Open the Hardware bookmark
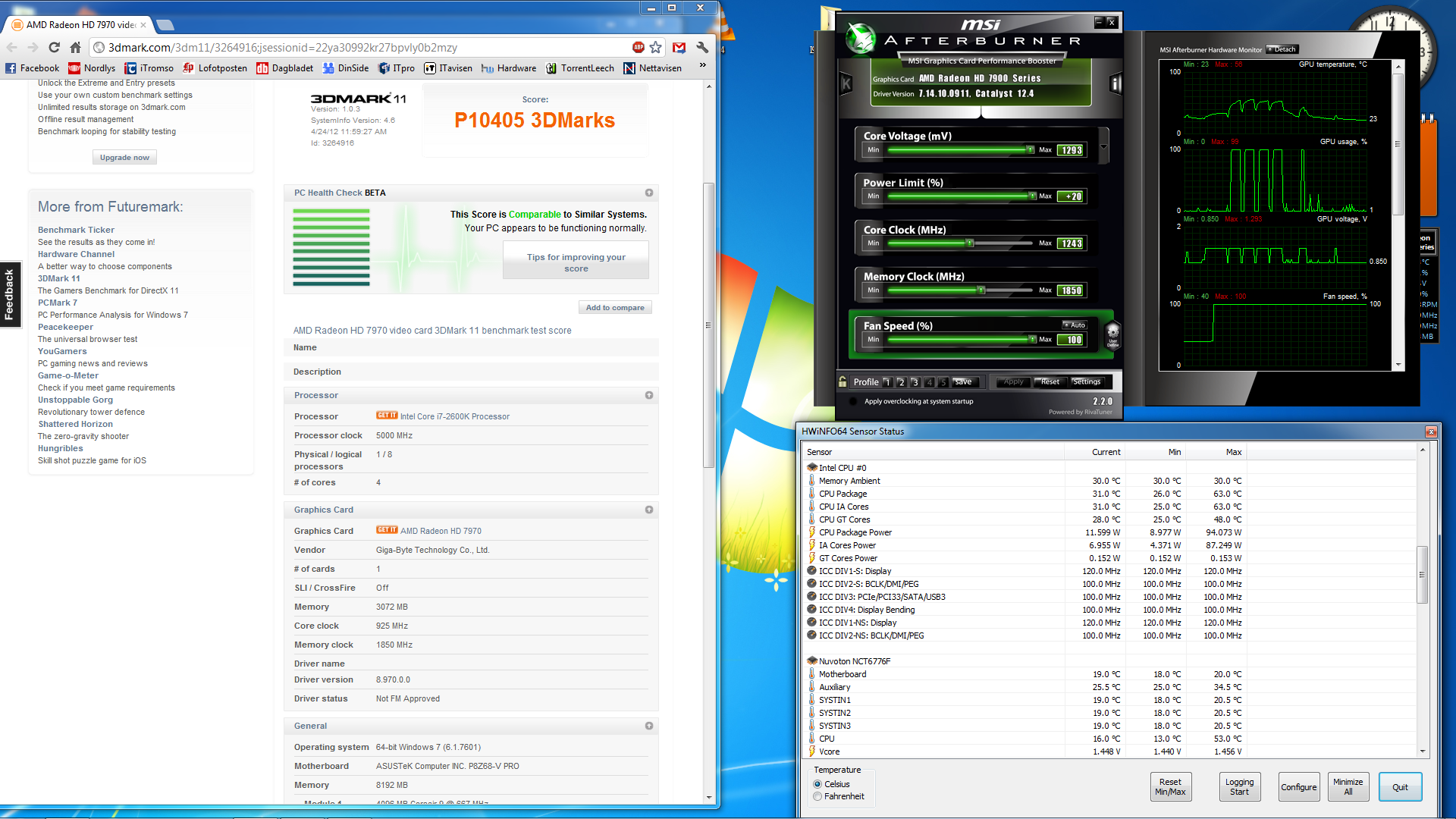 [x=509, y=68]
